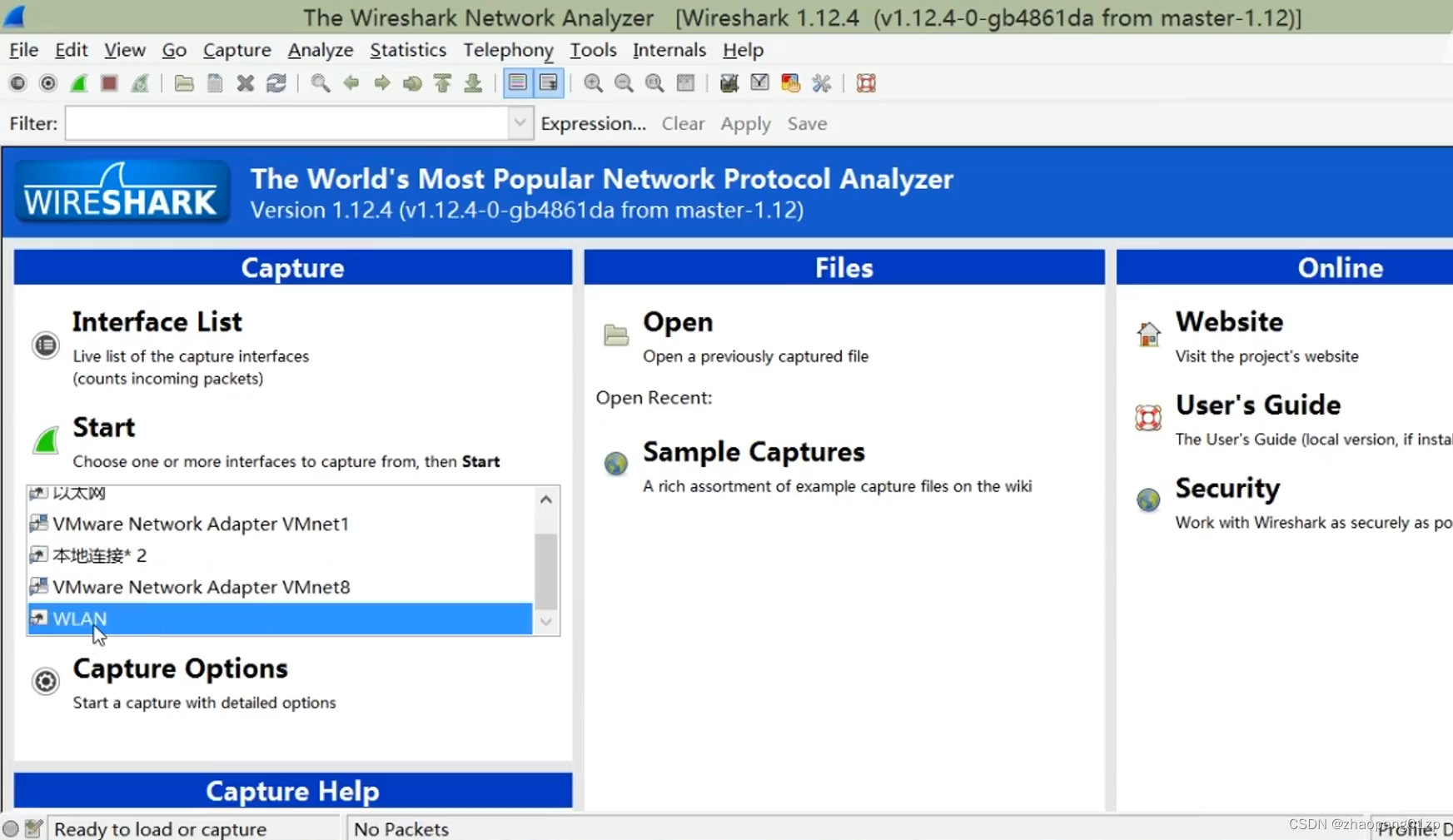This screenshot has width=1453, height=840.
Task: Open the Internals menu
Action: tap(669, 50)
